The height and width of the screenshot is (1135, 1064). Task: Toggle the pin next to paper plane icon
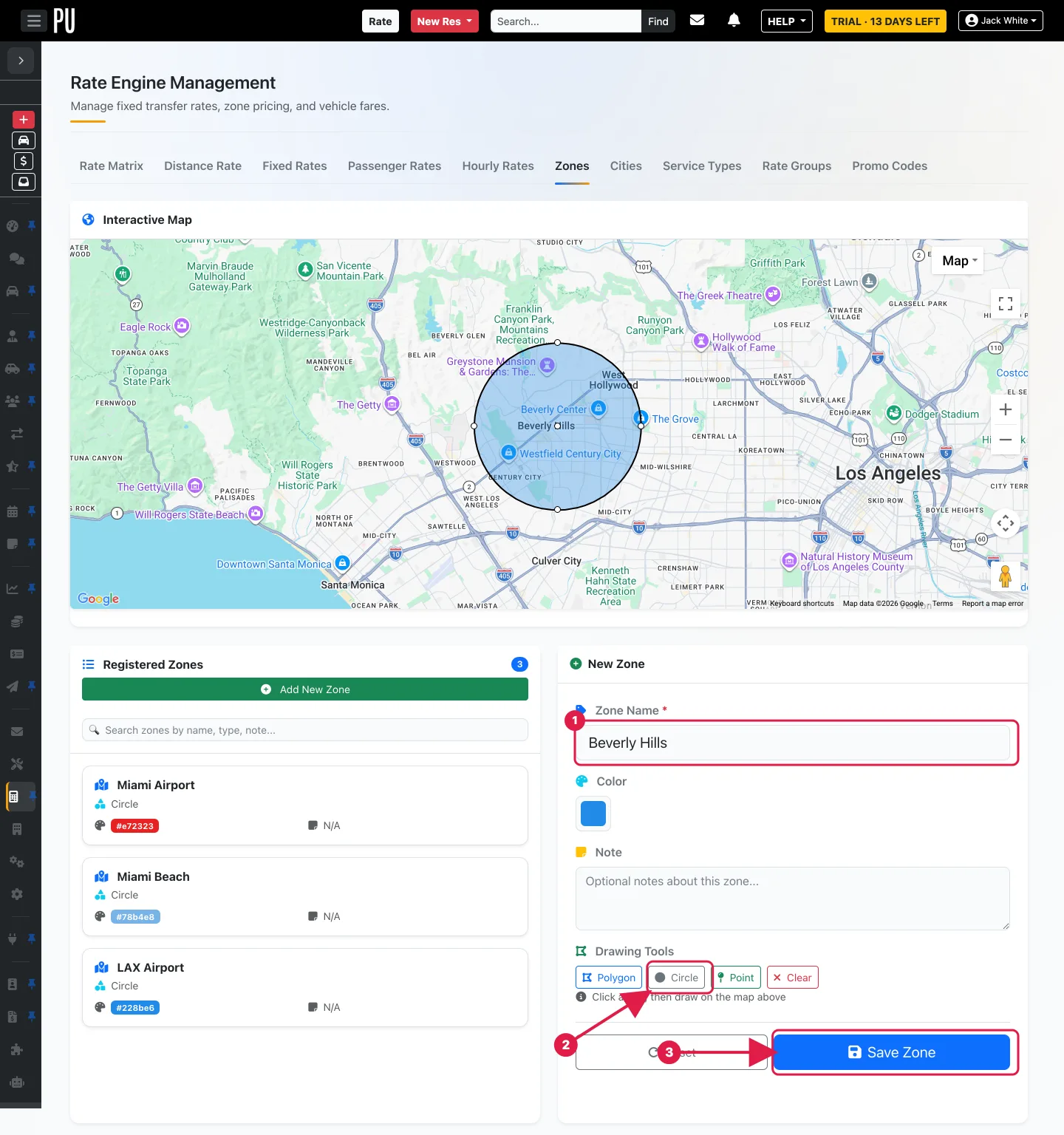pyautogui.click(x=32, y=686)
